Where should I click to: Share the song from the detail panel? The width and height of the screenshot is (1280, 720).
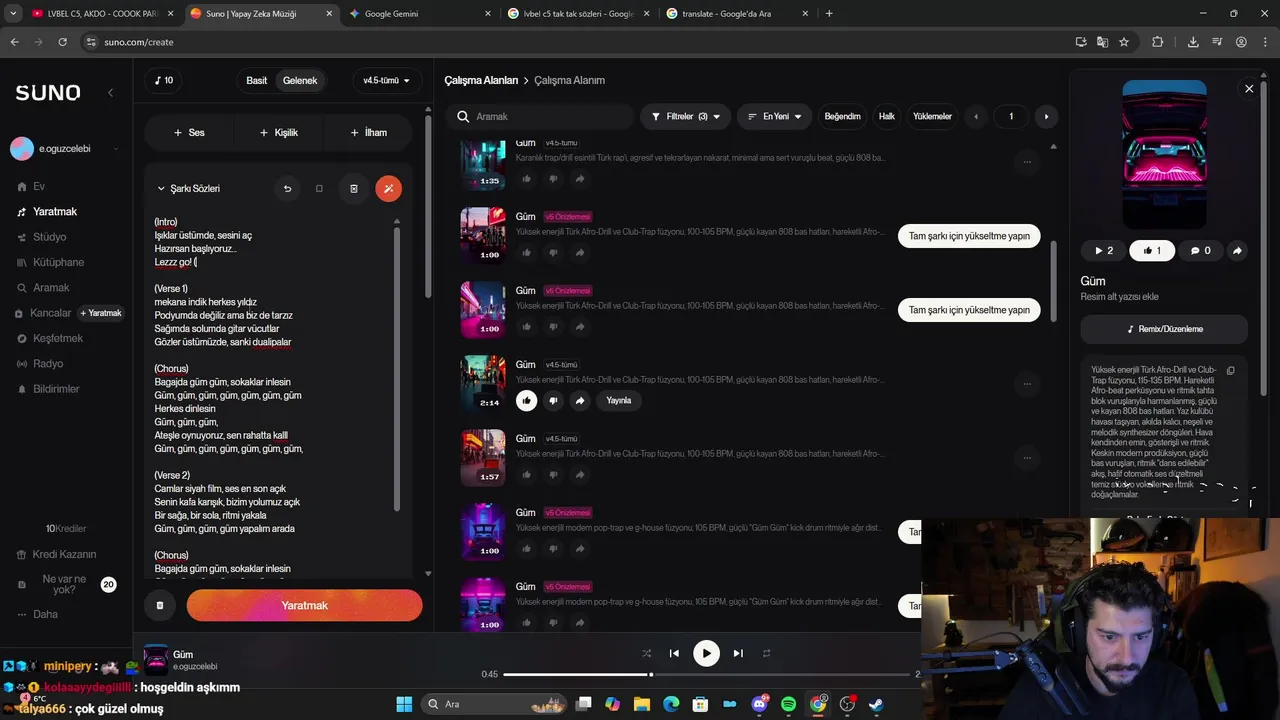pyautogui.click(x=1237, y=251)
